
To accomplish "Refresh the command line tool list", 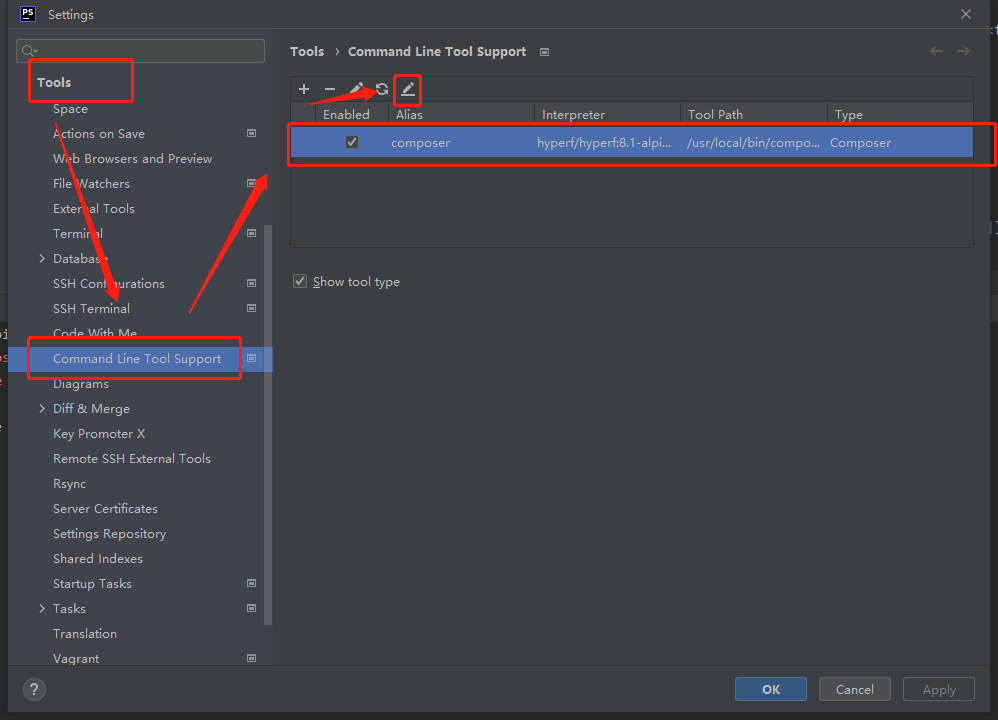I will [x=382, y=89].
